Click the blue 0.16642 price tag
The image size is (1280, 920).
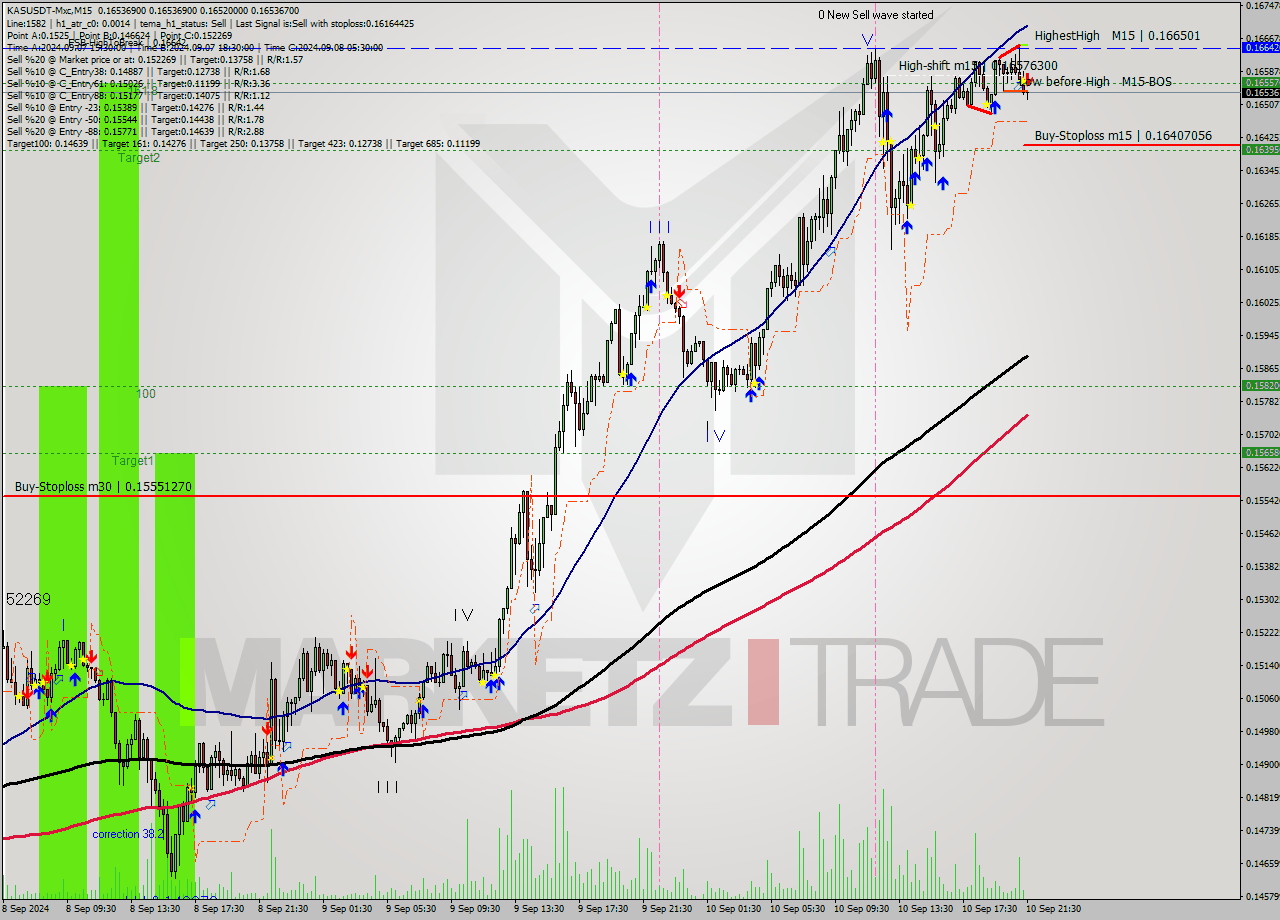click(1260, 47)
